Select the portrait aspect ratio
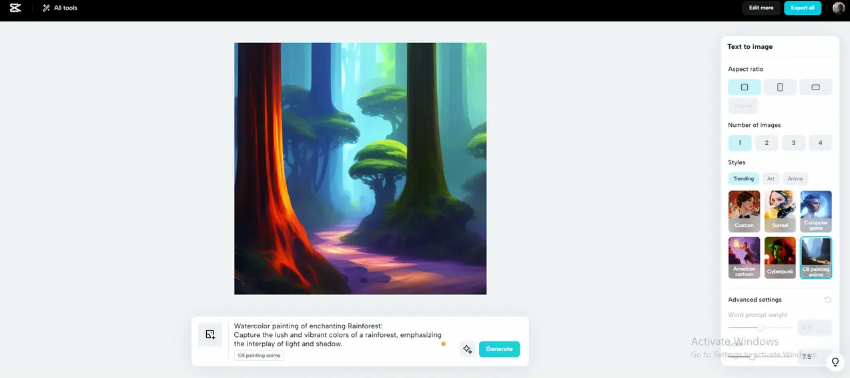The height and width of the screenshot is (378, 850). click(x=780, y=87)
